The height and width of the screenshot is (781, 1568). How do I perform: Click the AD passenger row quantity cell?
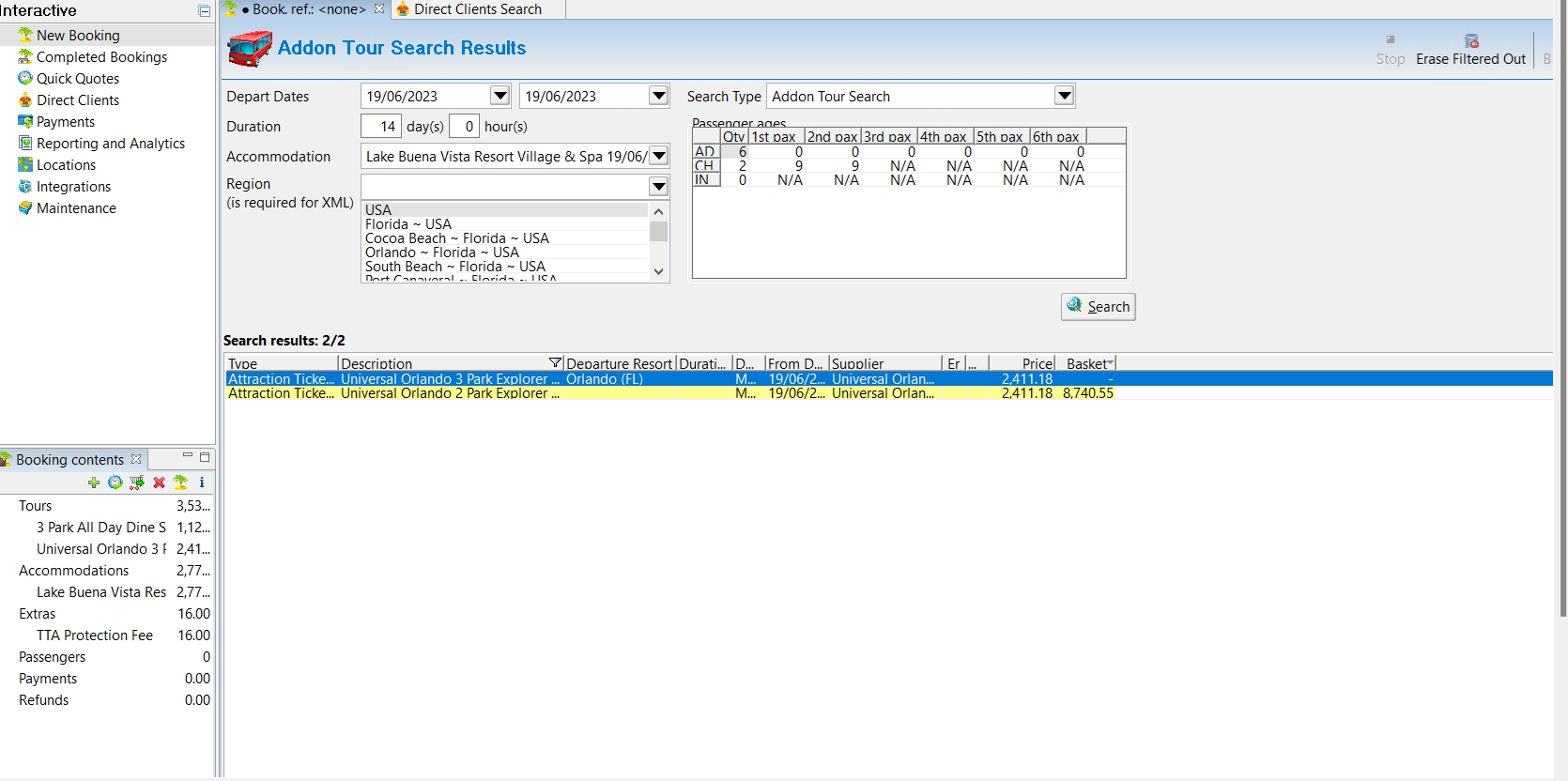(x=735, y=151)
